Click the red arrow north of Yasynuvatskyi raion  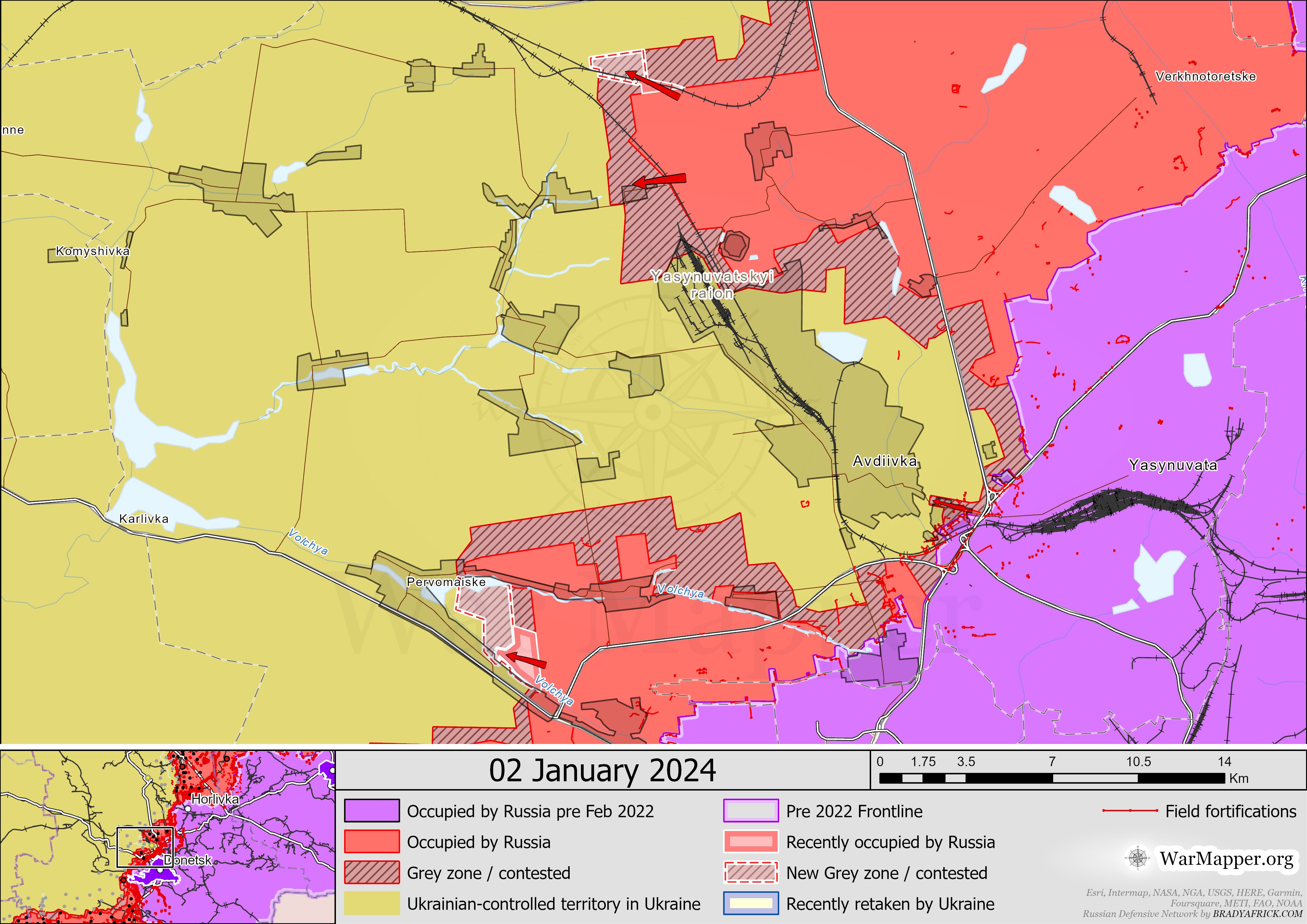tap(659, 181)
